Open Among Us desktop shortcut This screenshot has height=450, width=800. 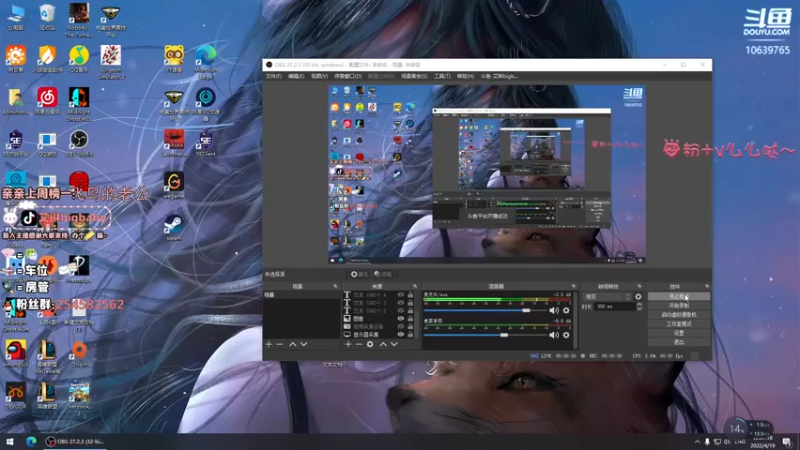(16, 354)
